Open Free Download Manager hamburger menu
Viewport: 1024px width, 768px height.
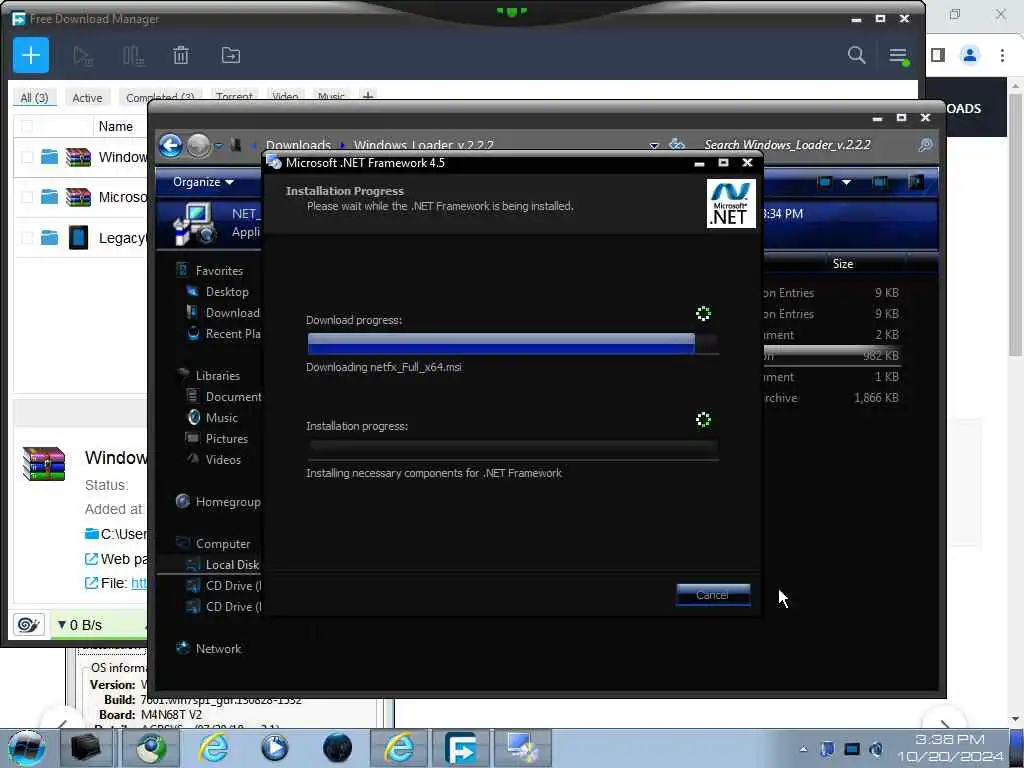(899, 56)
